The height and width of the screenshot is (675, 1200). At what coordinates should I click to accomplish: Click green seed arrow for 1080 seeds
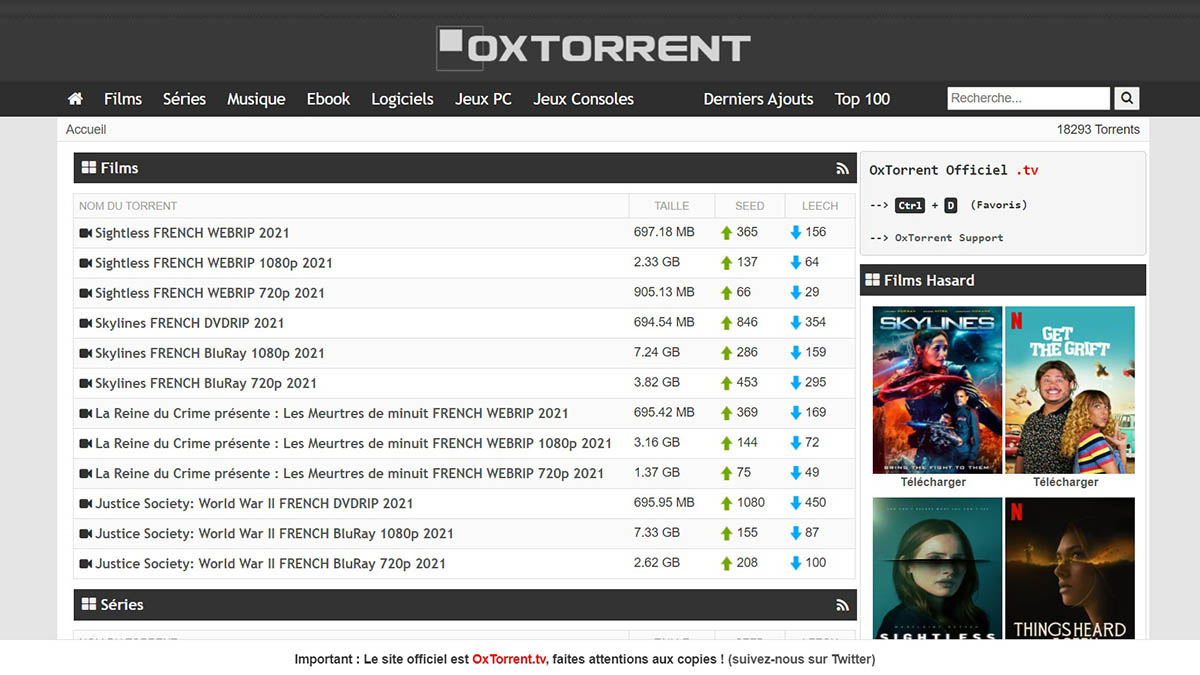click(727, 503)
